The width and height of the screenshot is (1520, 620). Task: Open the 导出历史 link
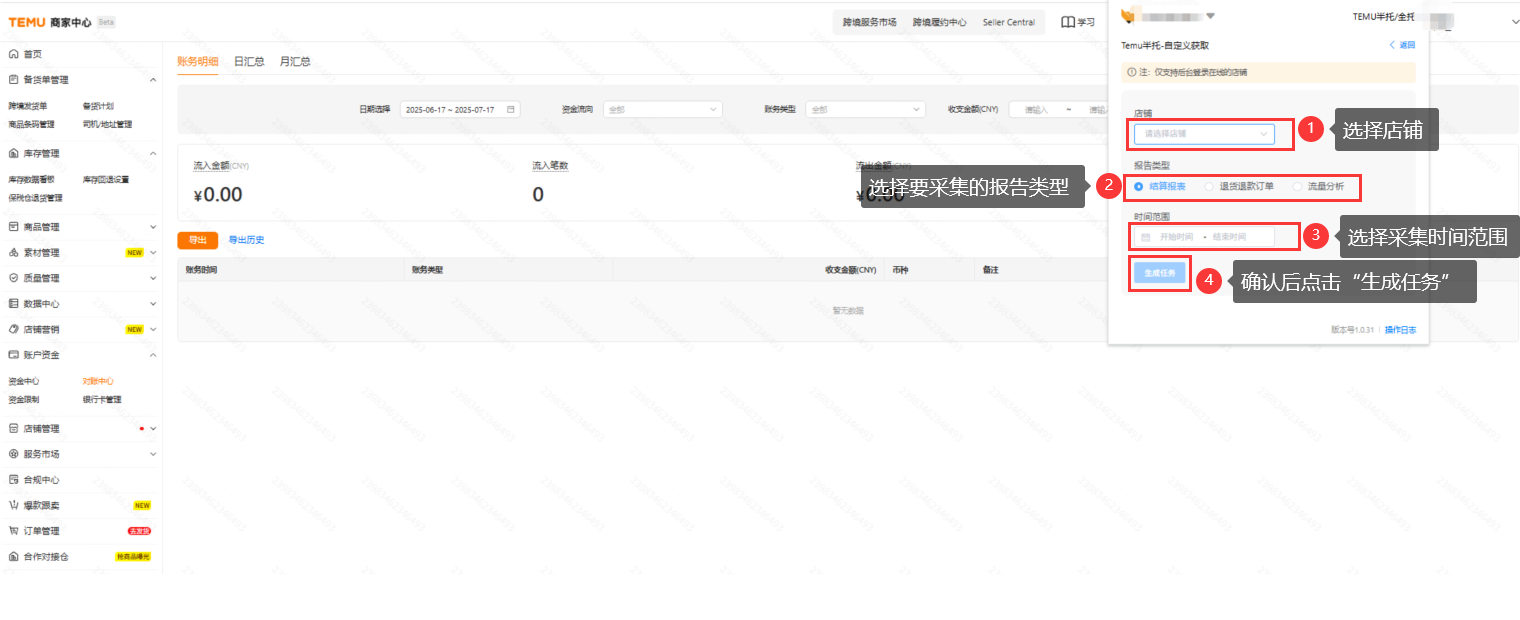coord(246,240)
